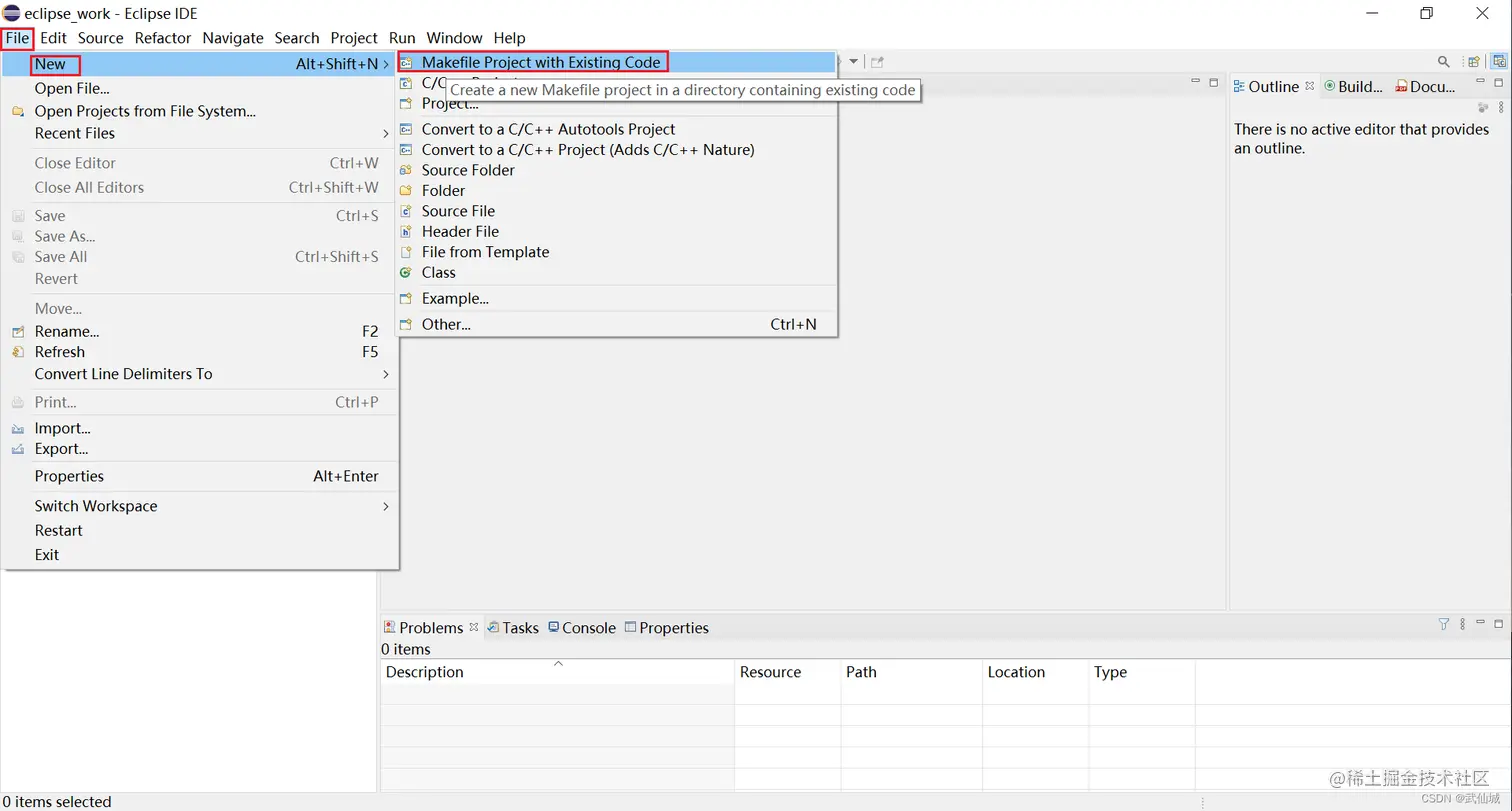Click the Import icon in File menu
Screen dimensions: 1512x811
[17, 428]
